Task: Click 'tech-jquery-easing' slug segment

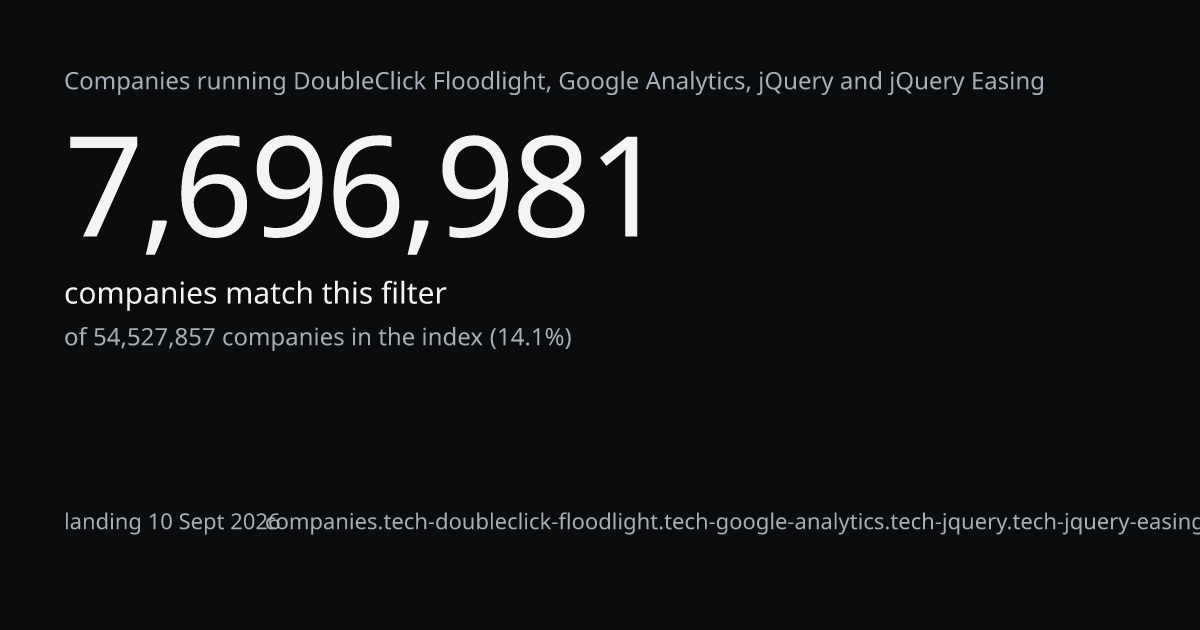Action: pyautogui.click(x=1106, y=522)
